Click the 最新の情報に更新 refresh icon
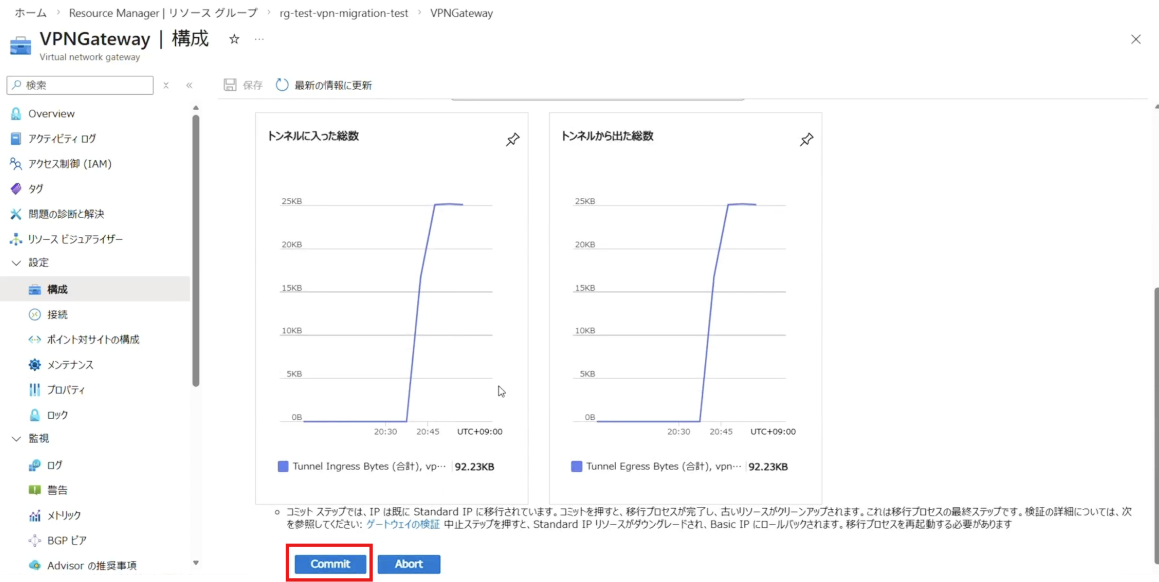Viewport: 1159px width, 582px height. click(282, 85)
